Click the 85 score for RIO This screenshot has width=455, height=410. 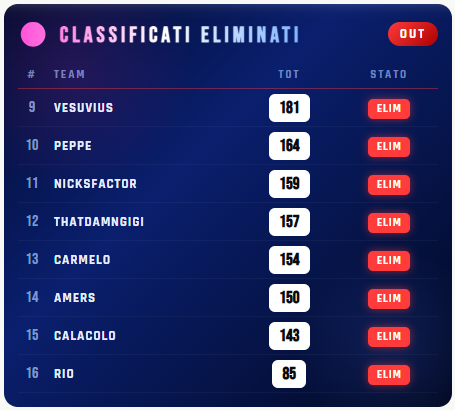(289, 374)
